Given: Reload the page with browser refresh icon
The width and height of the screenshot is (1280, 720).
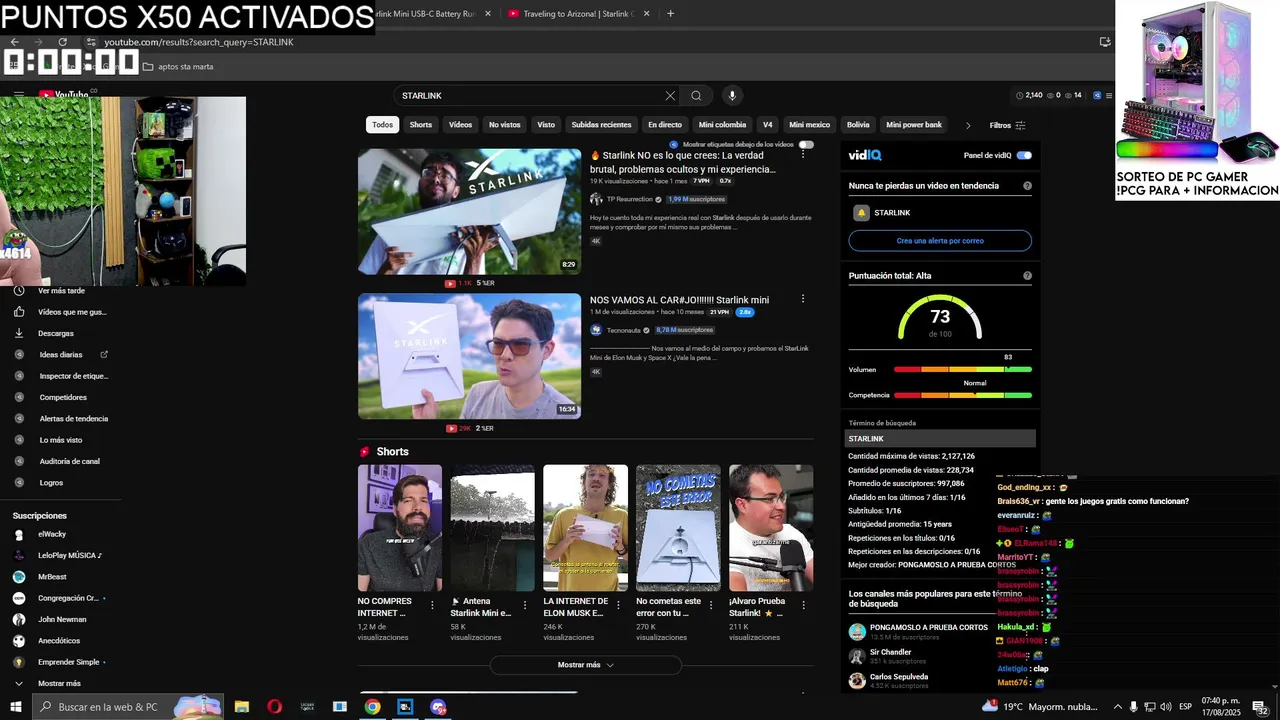Looking at the screenshot, I should click(63, 42).
